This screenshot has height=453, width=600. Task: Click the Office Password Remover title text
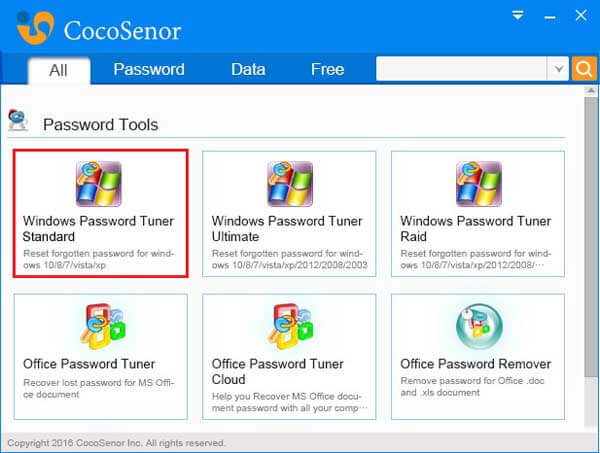(476, 364)
